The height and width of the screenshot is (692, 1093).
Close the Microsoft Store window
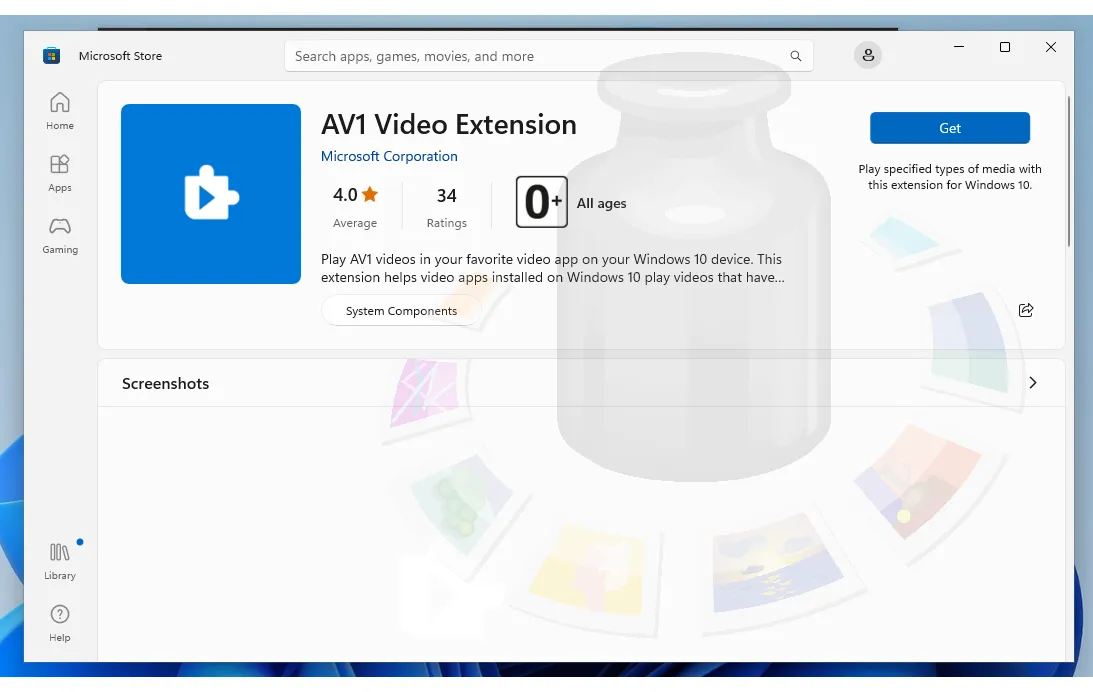point(1050,47)
